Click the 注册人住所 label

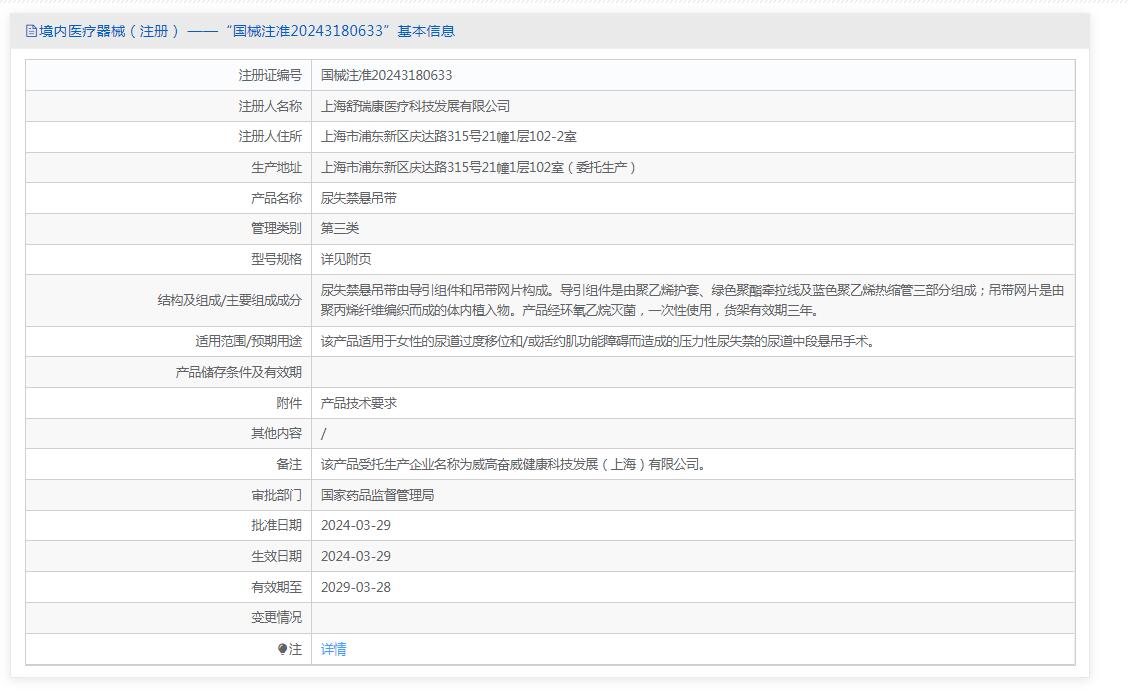coord(270,137)
